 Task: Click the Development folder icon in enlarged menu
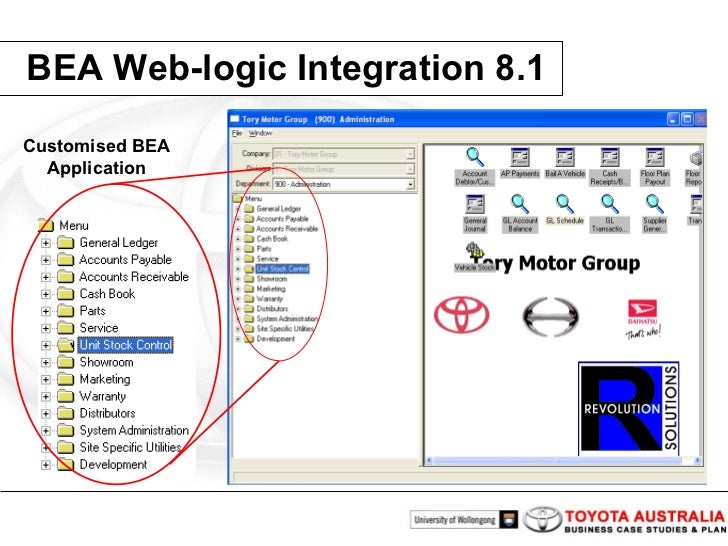[x=65, y=464]
